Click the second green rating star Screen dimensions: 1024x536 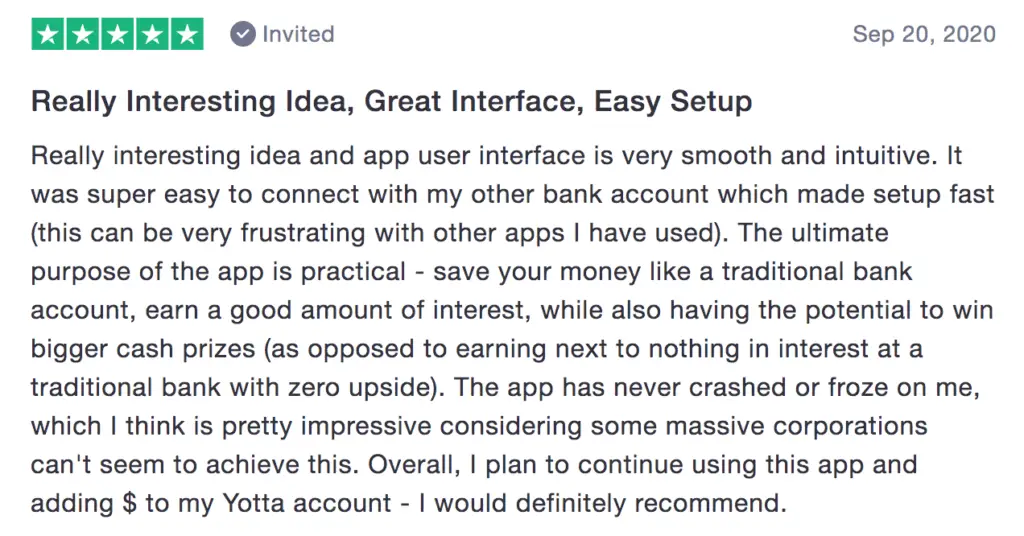[x=82, y=34]
